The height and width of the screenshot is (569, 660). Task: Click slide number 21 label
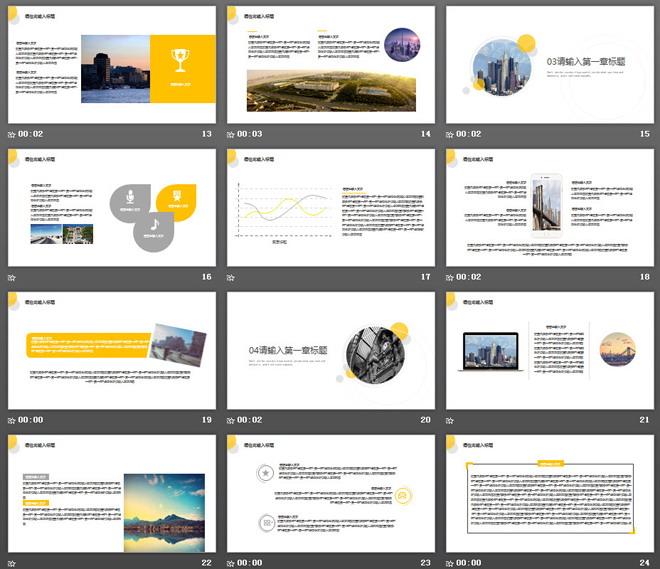coord(644,420)
